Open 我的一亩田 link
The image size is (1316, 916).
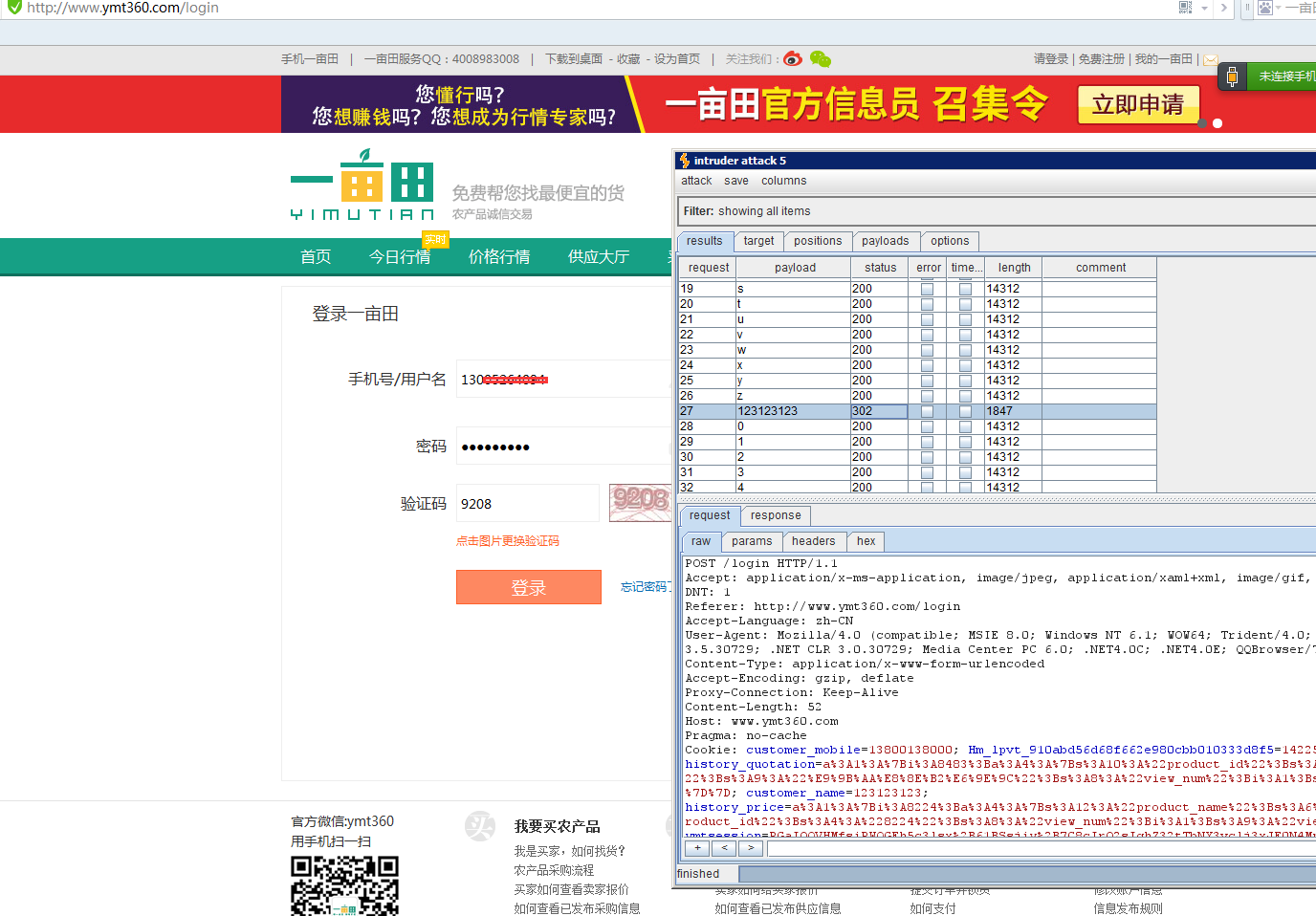(1164, 59)
